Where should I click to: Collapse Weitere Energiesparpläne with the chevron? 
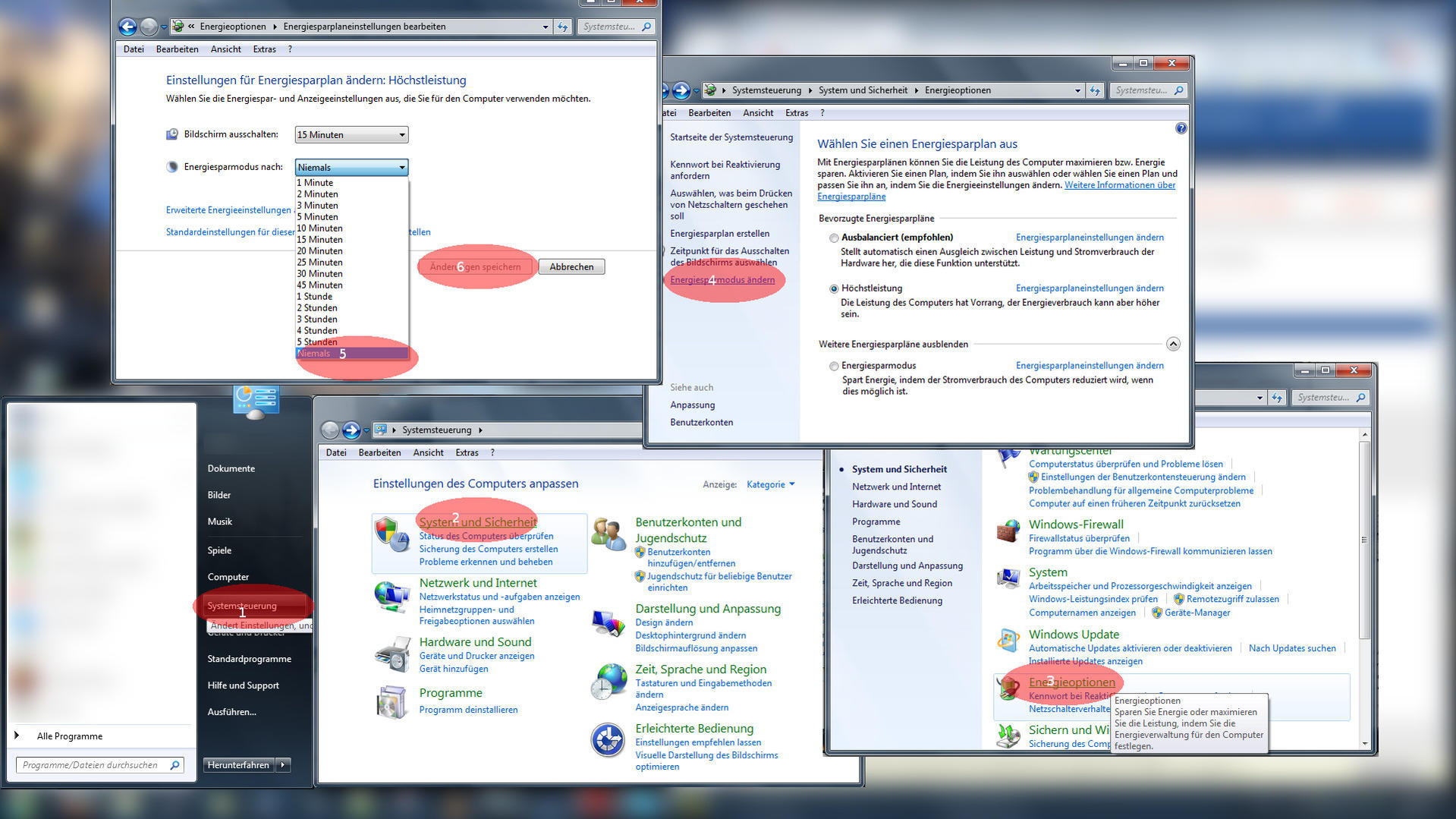pyautogui.click(x=1173, y=345)
